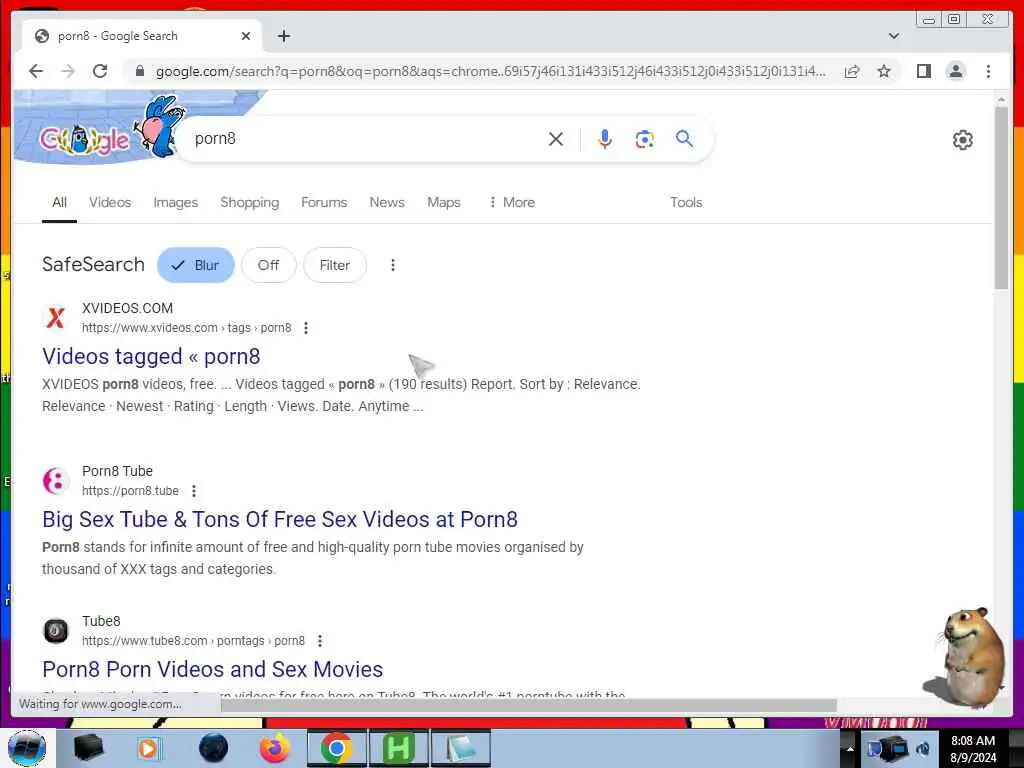The width and height of the screenshot is (1024, 768).
Task: Select the All results tab
Action: point(59,202)
